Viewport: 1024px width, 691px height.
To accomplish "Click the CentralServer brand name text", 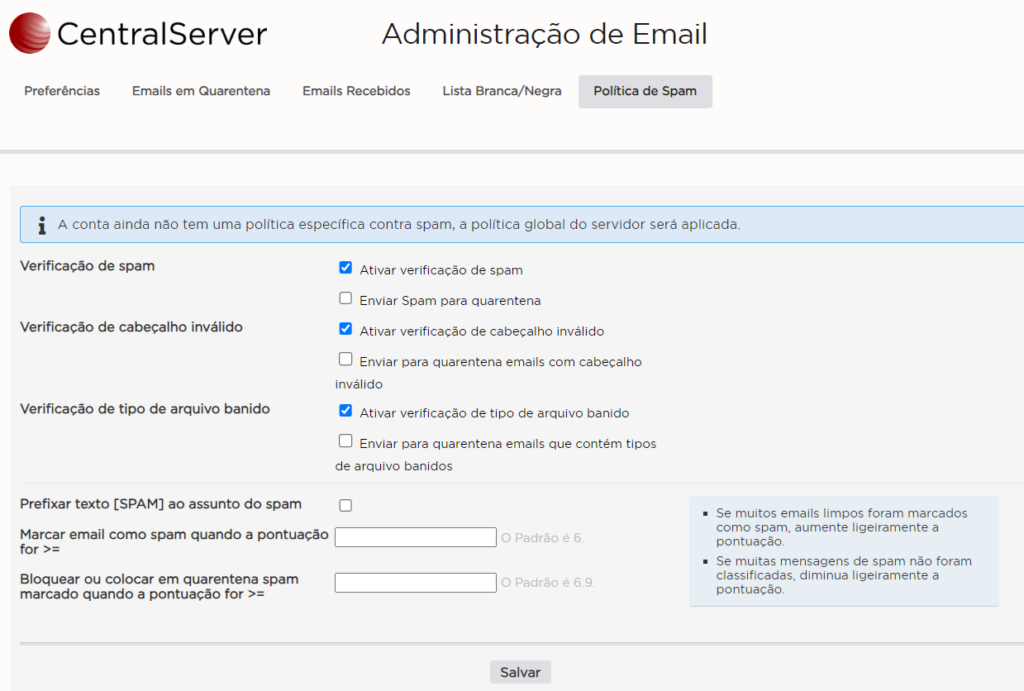I will pos(162,35).
